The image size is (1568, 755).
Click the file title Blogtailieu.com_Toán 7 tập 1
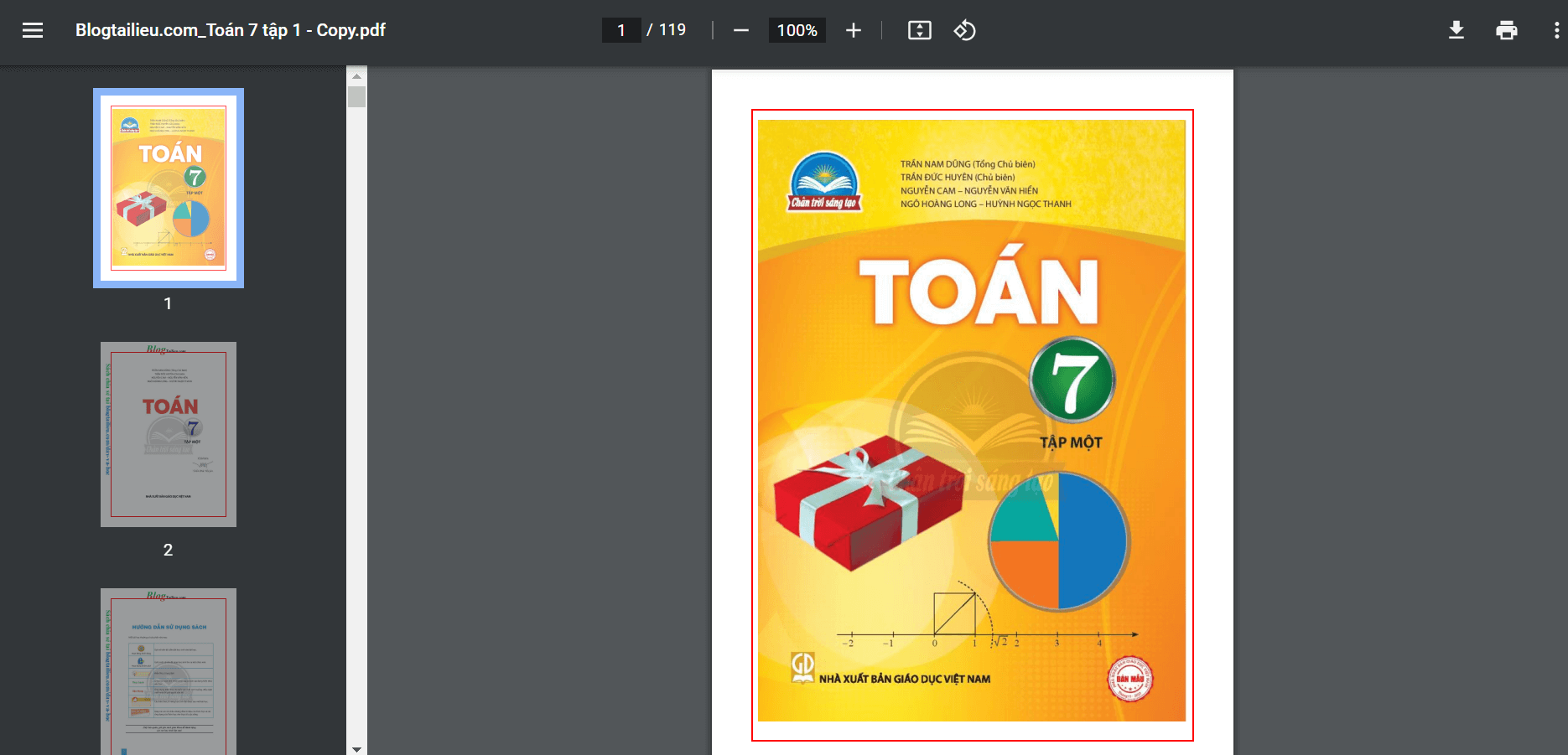231,30
